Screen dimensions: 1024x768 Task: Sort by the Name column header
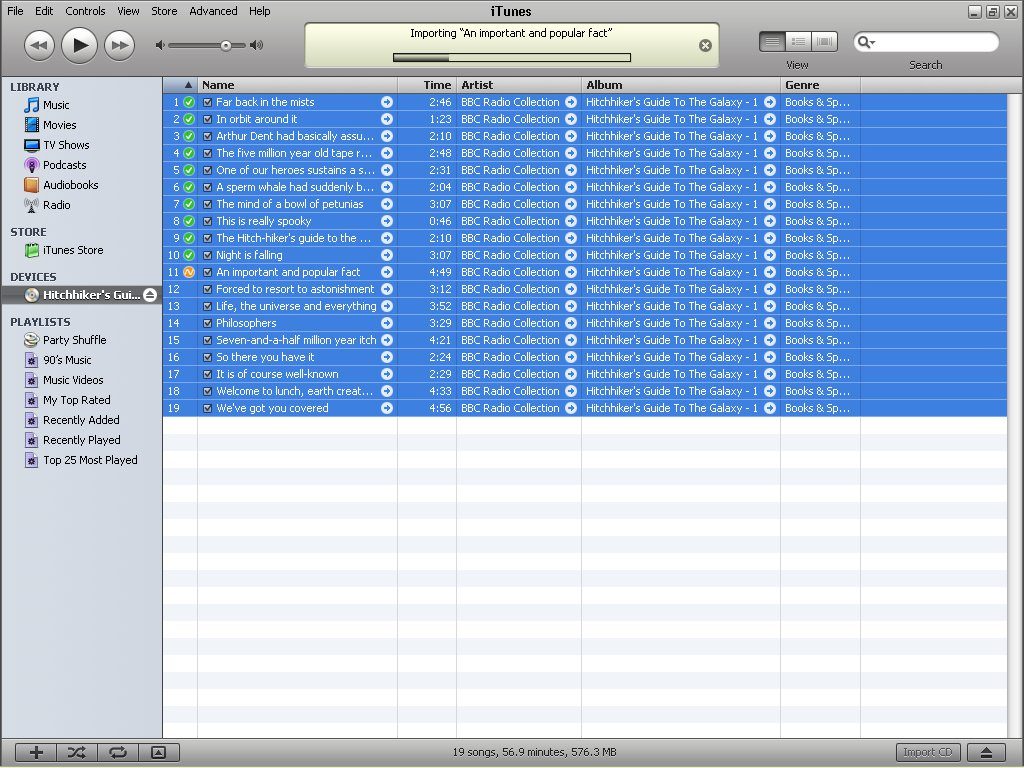[x=297, y=85]
